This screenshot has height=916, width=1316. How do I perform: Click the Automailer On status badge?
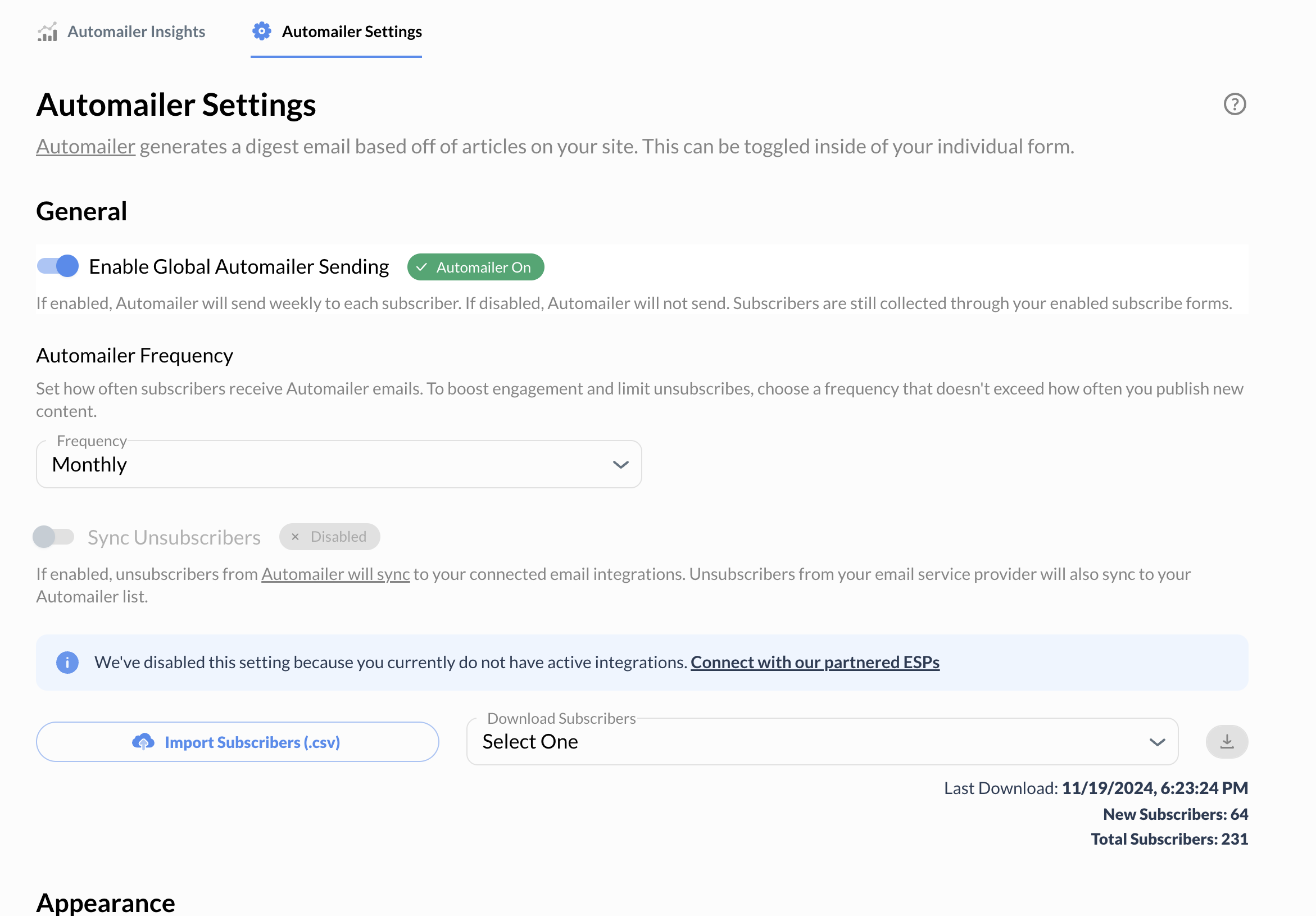pyautogui.click(x=475, y=267)
